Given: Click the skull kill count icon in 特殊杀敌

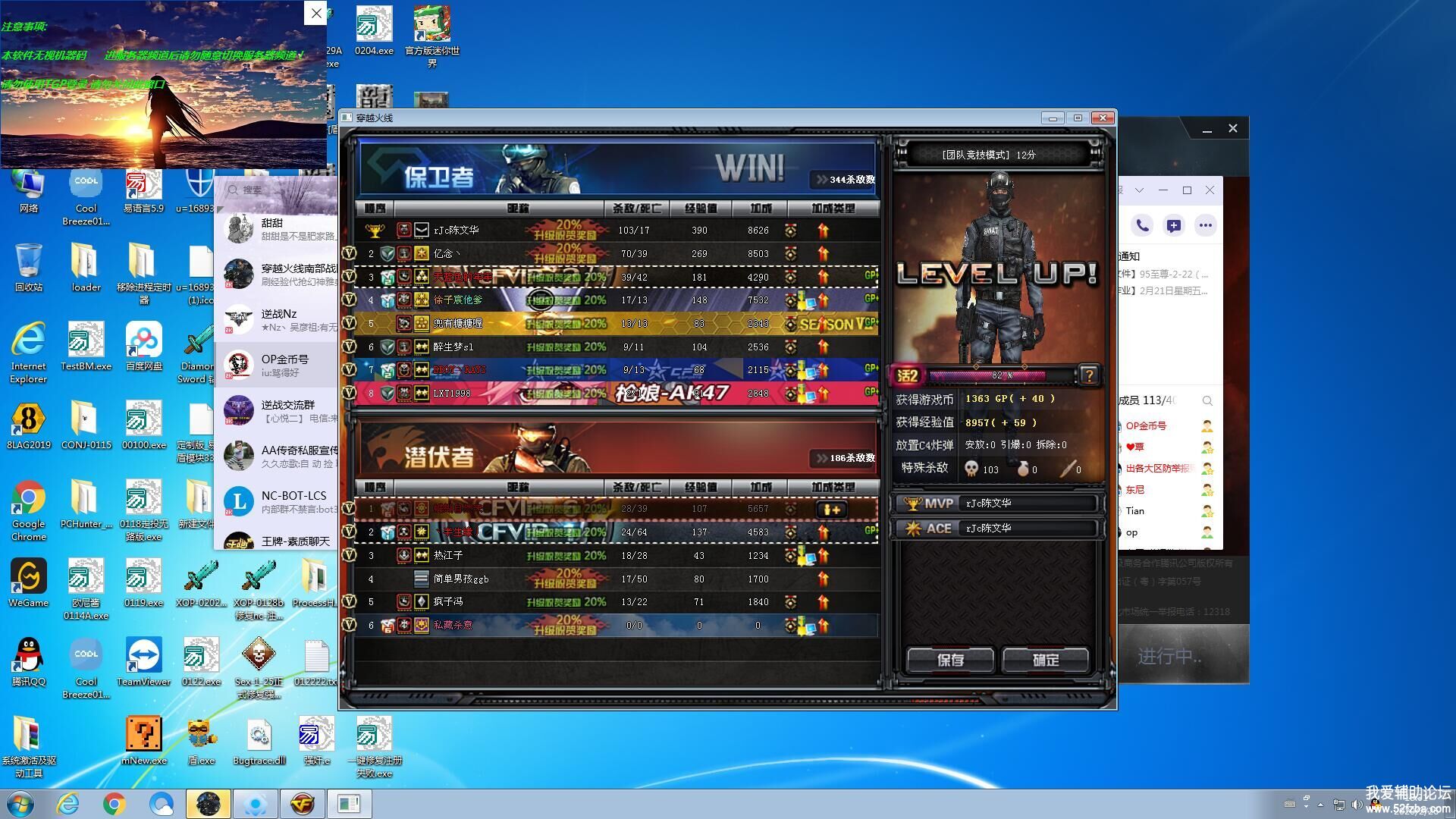Looking at the screenshot, I should click(971, 469).
